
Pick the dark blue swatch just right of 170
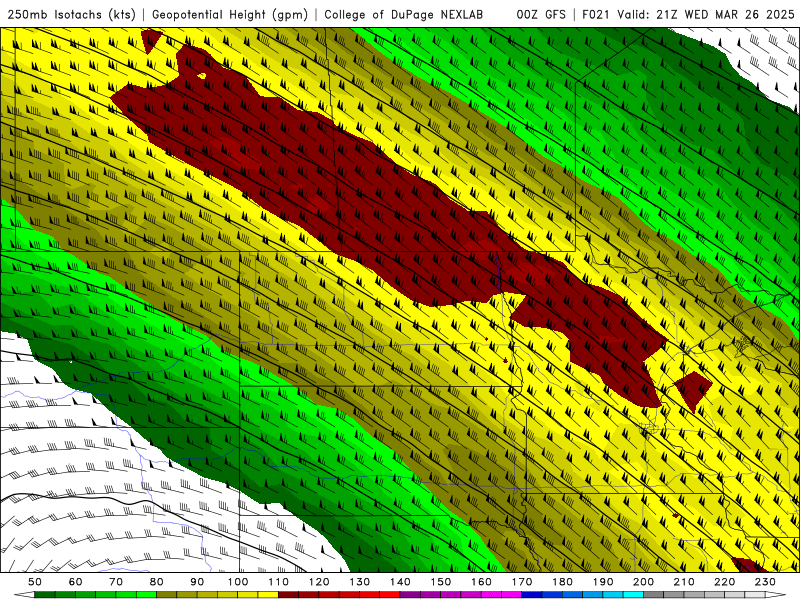pos(532,595)
